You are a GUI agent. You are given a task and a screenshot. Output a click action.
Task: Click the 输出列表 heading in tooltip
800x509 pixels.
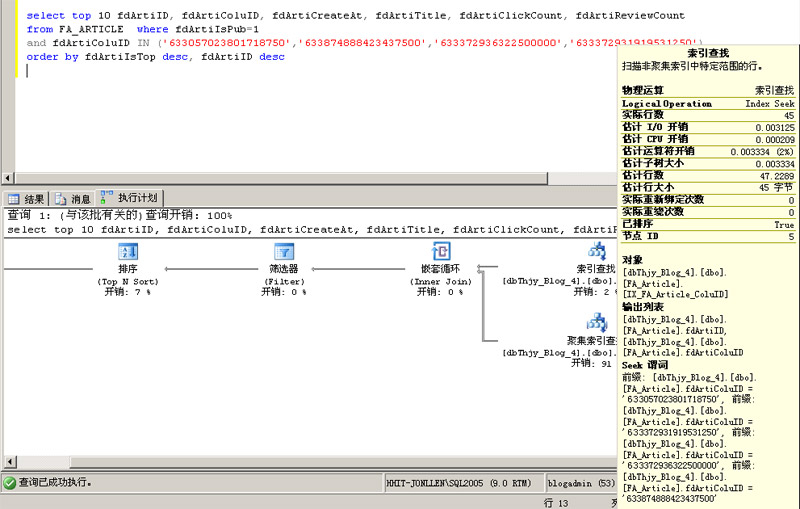click(643, 307)
